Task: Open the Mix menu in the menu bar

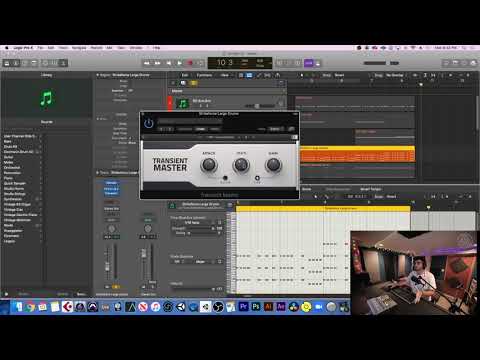Action: click(x=109, y=48)
